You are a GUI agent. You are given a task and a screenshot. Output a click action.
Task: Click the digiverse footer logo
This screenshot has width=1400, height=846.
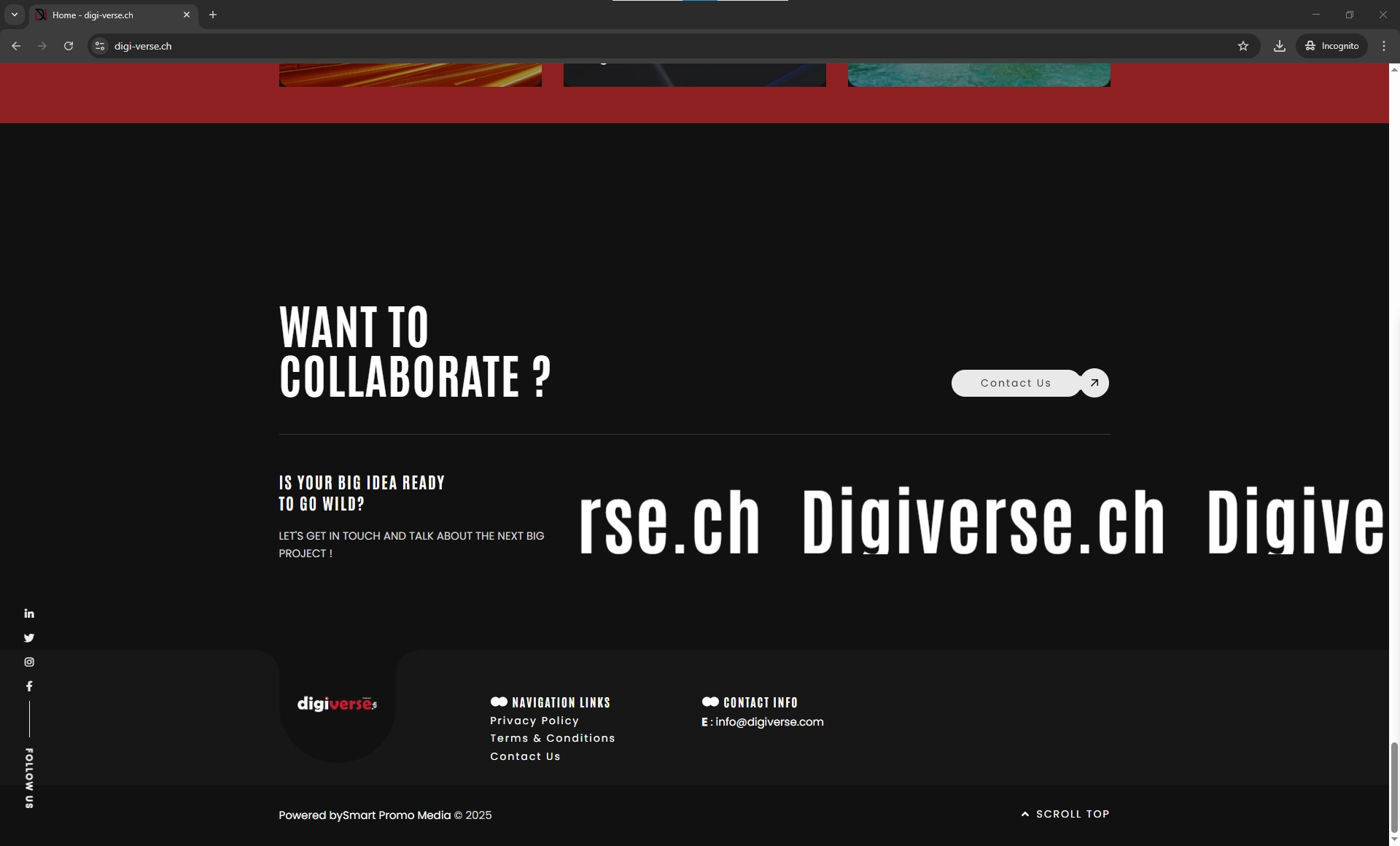tap(337, 704)
